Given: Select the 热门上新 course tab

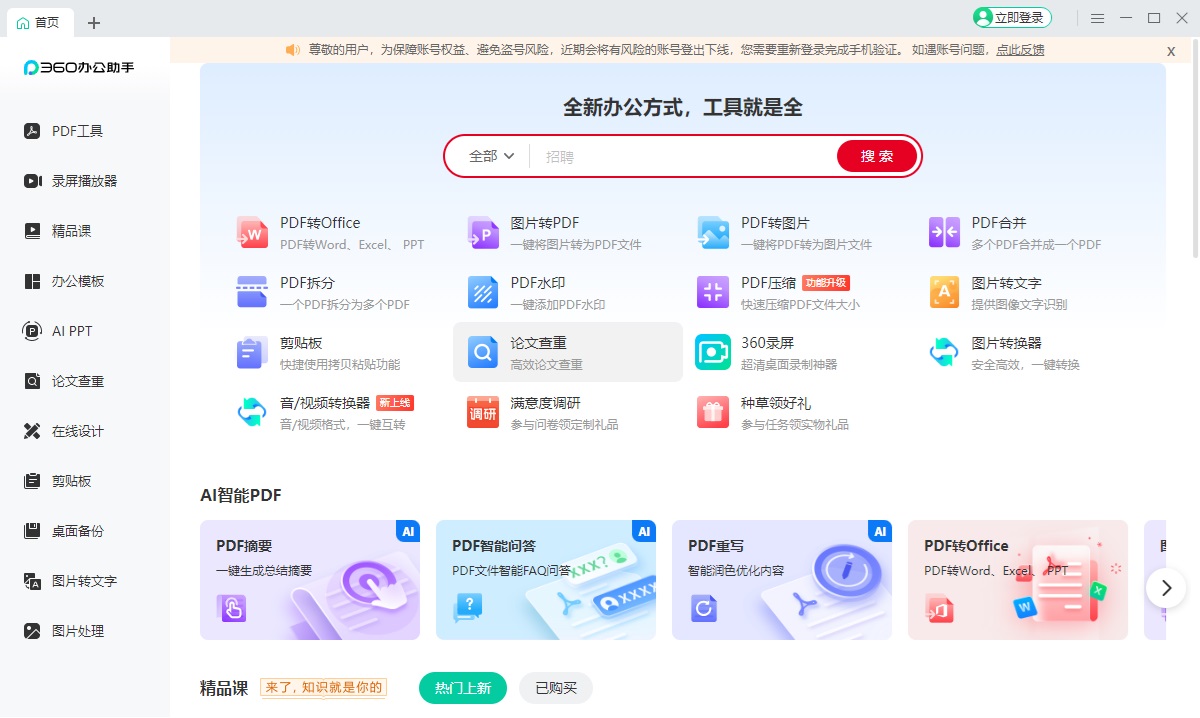Looking at the screenshot, I should (463, 688).
